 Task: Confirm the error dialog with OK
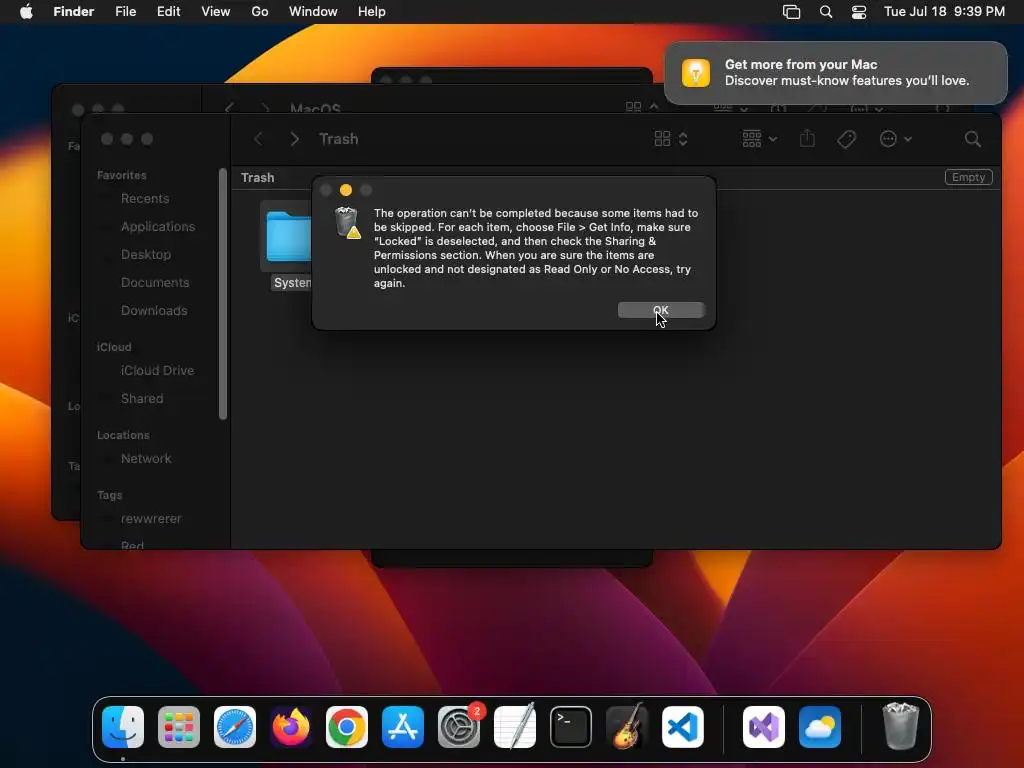click(x=661, y=310)
